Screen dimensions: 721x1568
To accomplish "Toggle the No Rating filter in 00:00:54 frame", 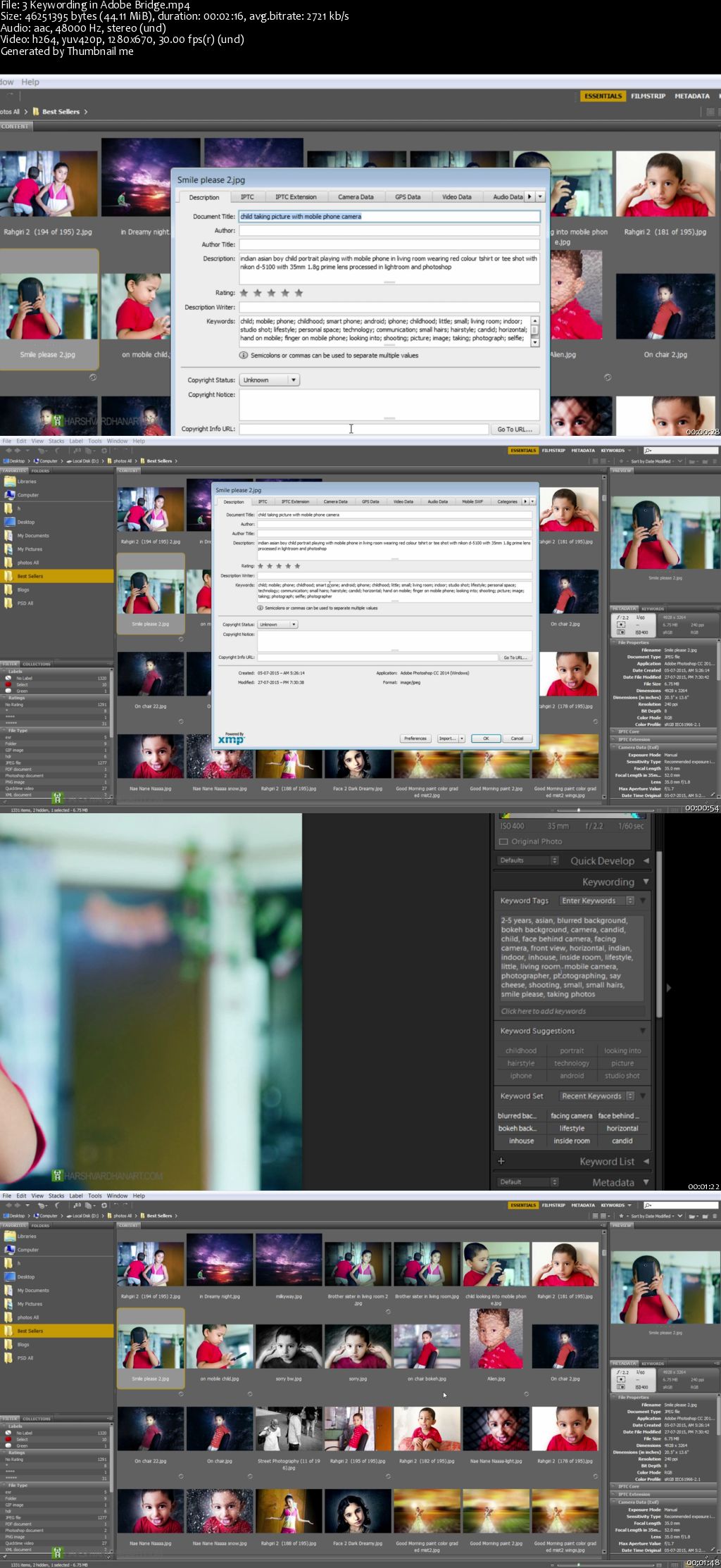I will (56, 704).
